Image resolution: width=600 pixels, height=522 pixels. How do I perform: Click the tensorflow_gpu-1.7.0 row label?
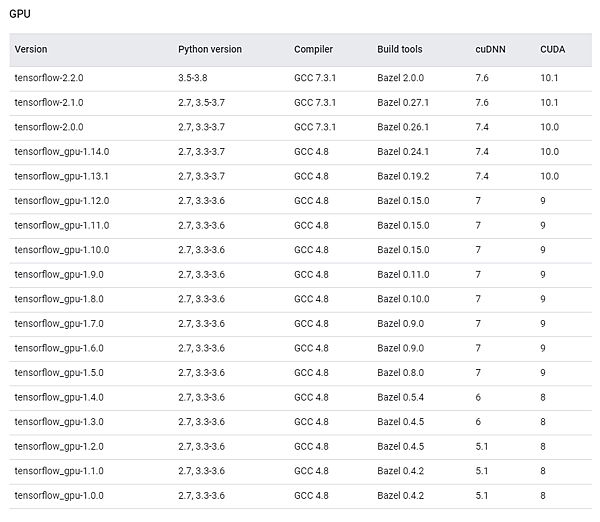tap(59, 324)
